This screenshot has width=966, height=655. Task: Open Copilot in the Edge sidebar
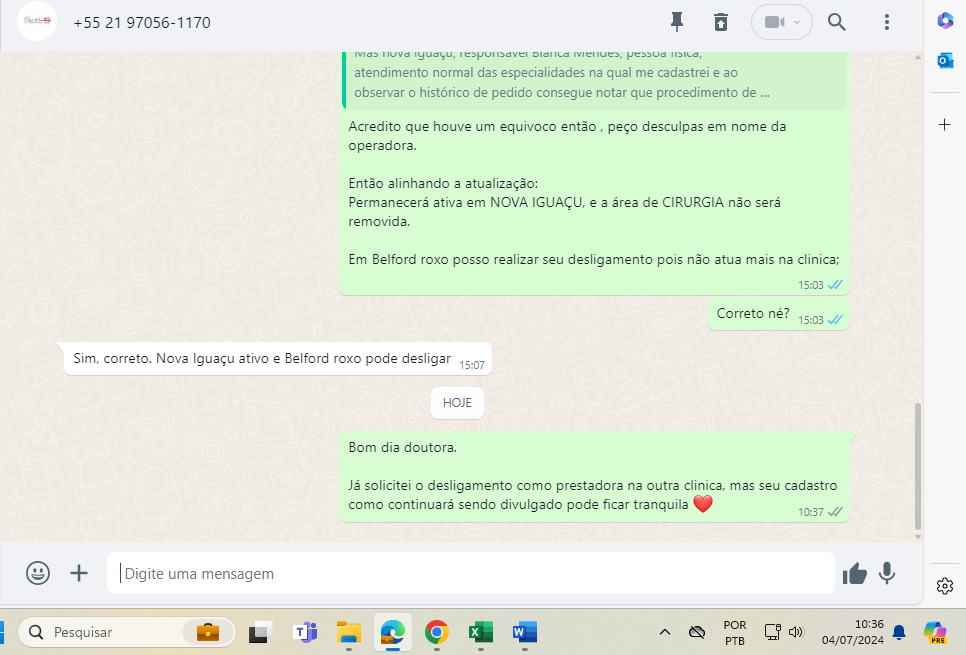click(x=944, y=21)
